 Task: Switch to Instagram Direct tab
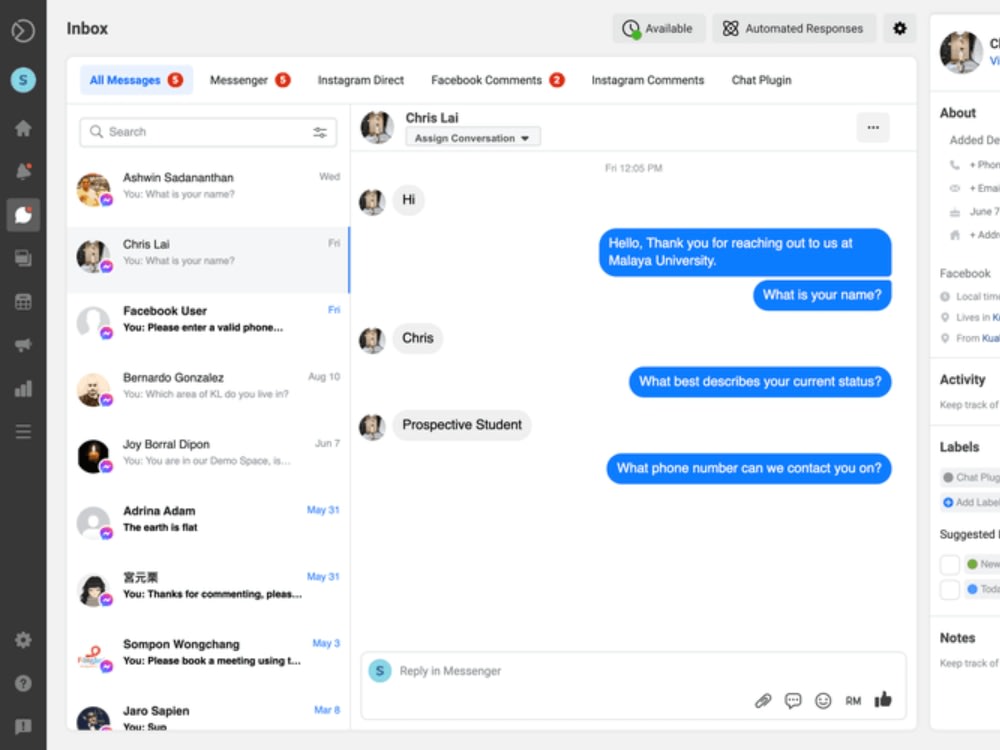(360, 80)
